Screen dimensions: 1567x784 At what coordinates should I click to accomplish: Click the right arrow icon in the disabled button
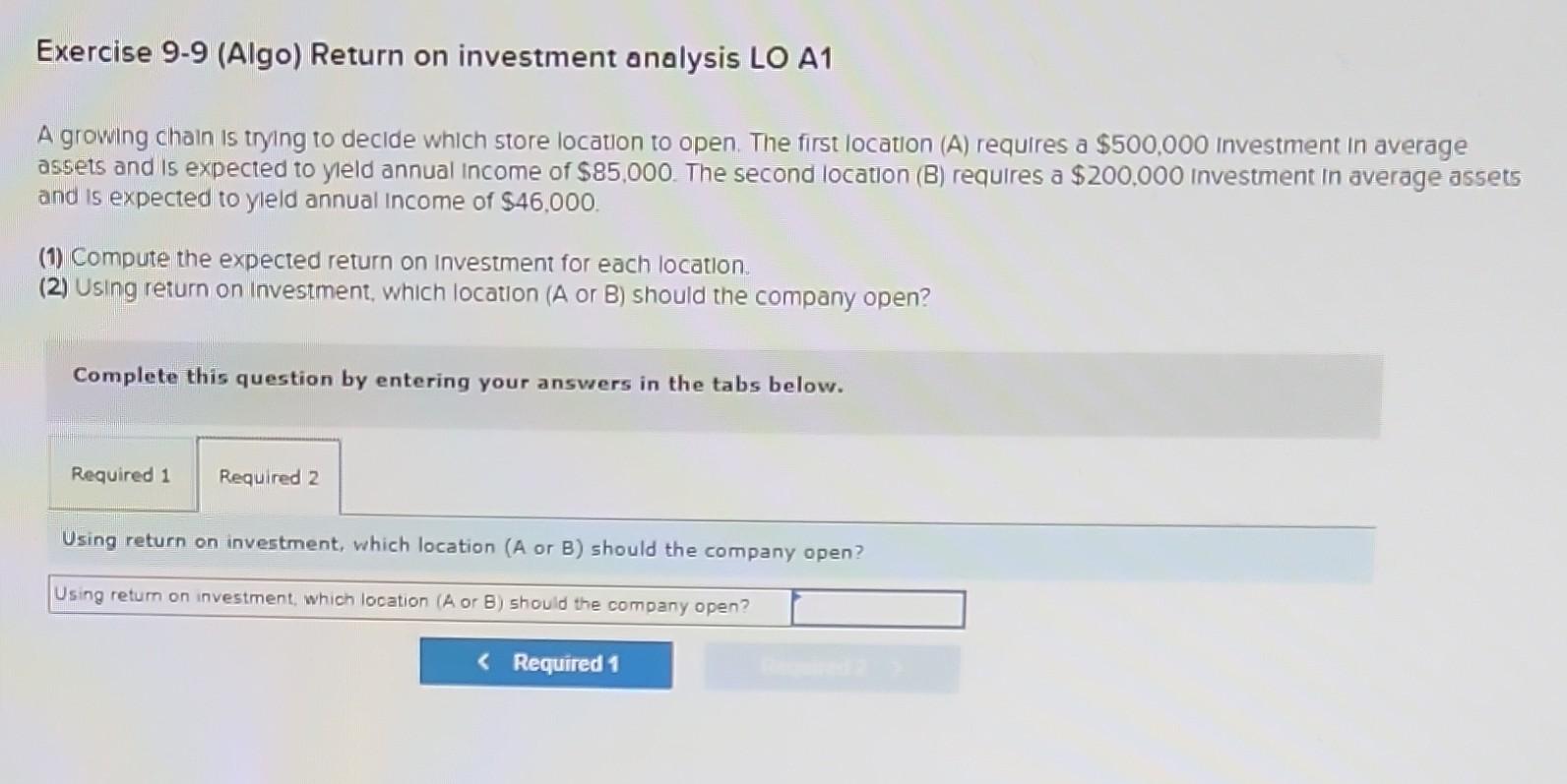pos(898,669)
